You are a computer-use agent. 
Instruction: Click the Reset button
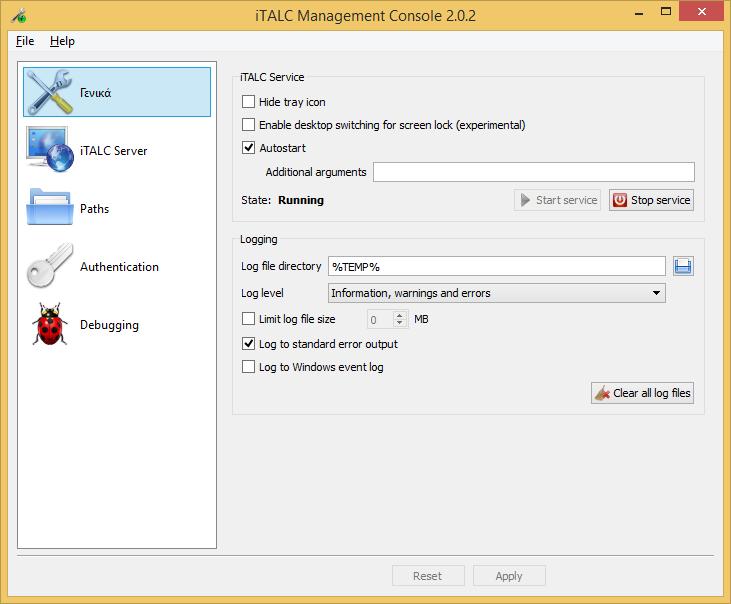click(428, 576)
